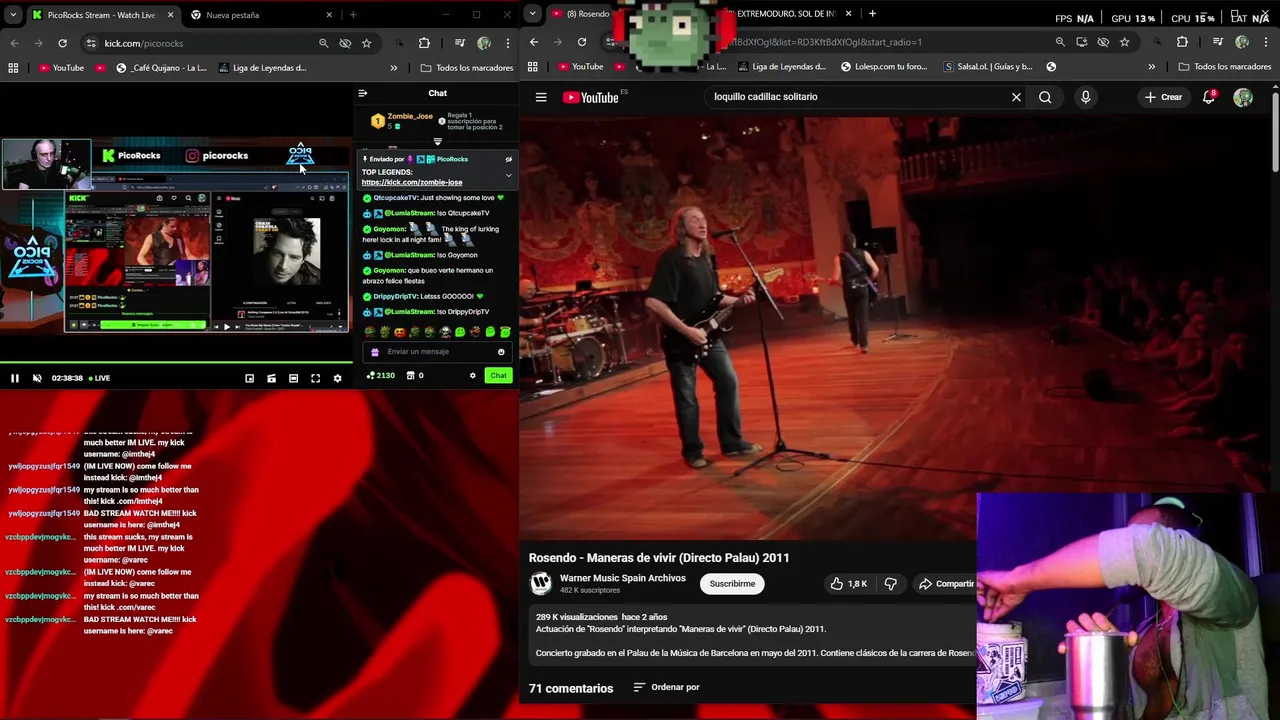Subscribe with Suscribirme button

(732, 584)
